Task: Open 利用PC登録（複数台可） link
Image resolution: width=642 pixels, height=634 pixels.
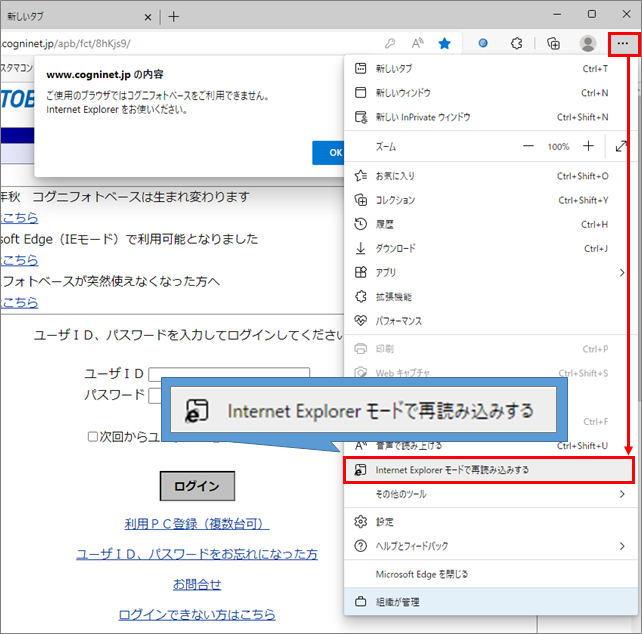Action: click(197, 524)
